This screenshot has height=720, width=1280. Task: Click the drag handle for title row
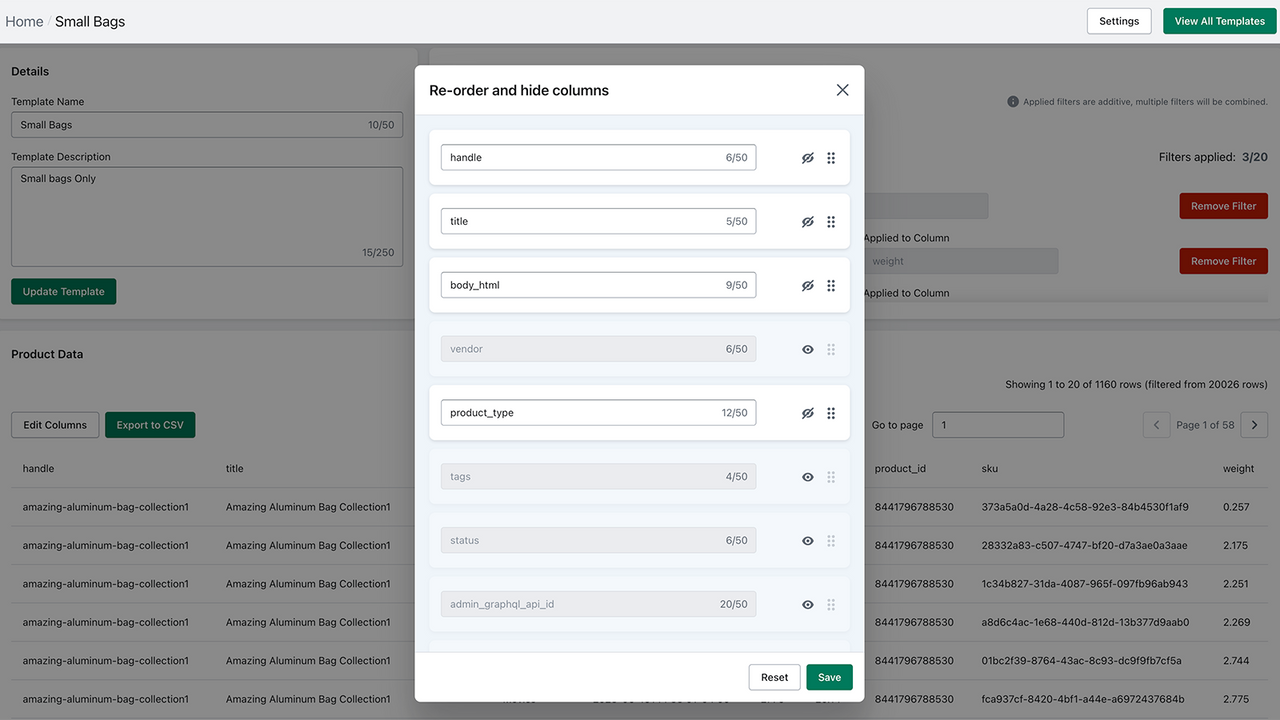pos(831,222)
